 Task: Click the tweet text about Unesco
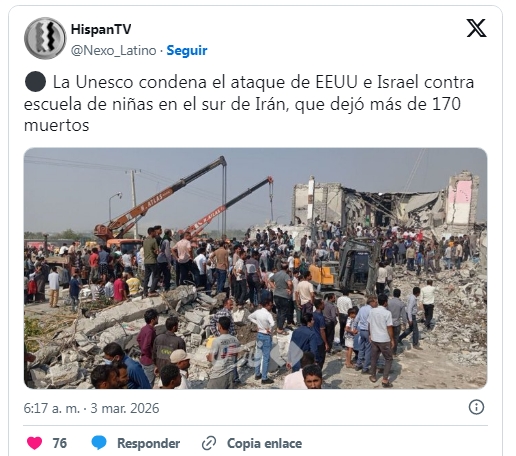tap(249, 104)
